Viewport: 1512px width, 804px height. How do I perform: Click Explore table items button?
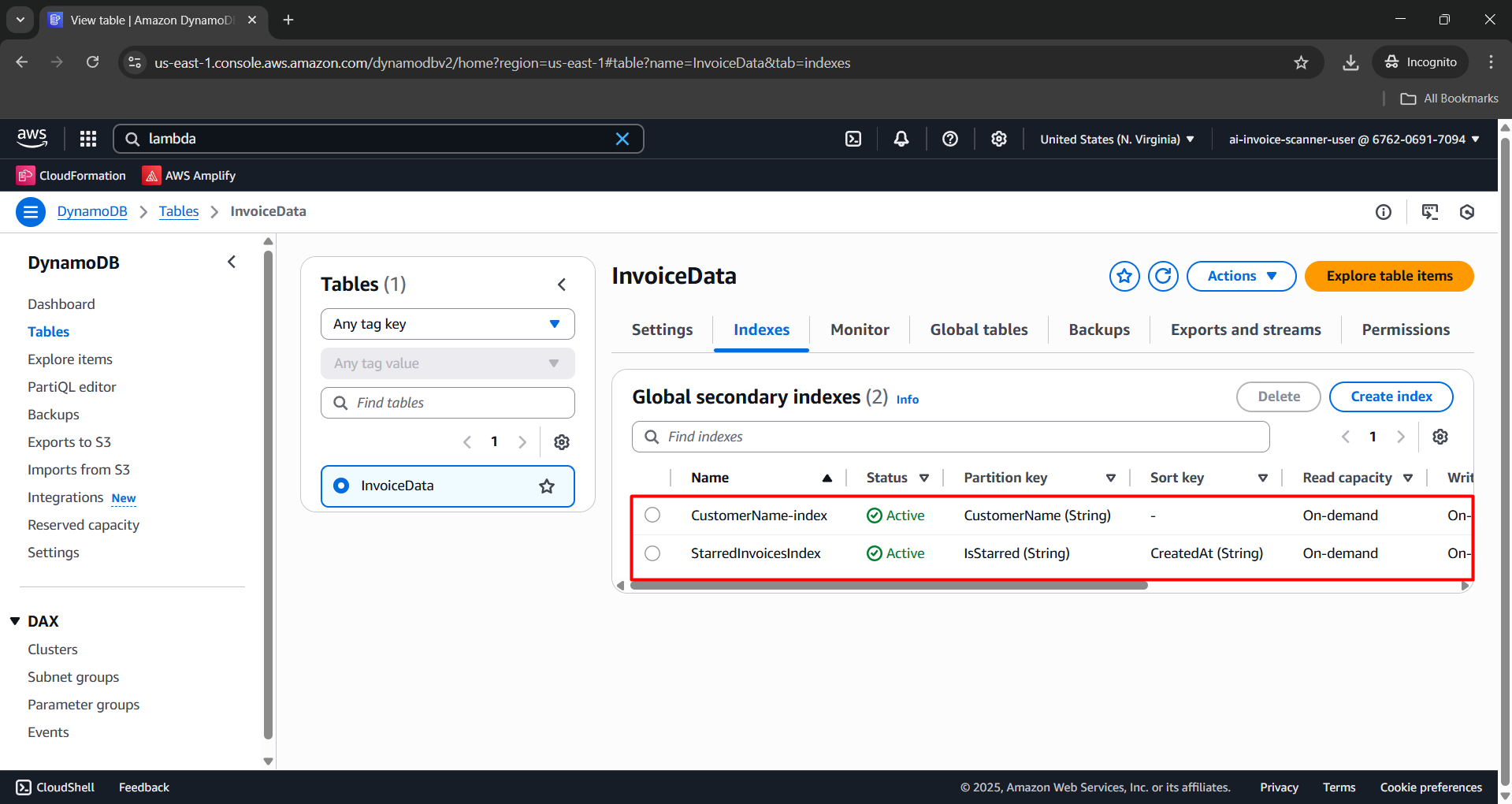pyautogui.click(x=1389, y=276)
